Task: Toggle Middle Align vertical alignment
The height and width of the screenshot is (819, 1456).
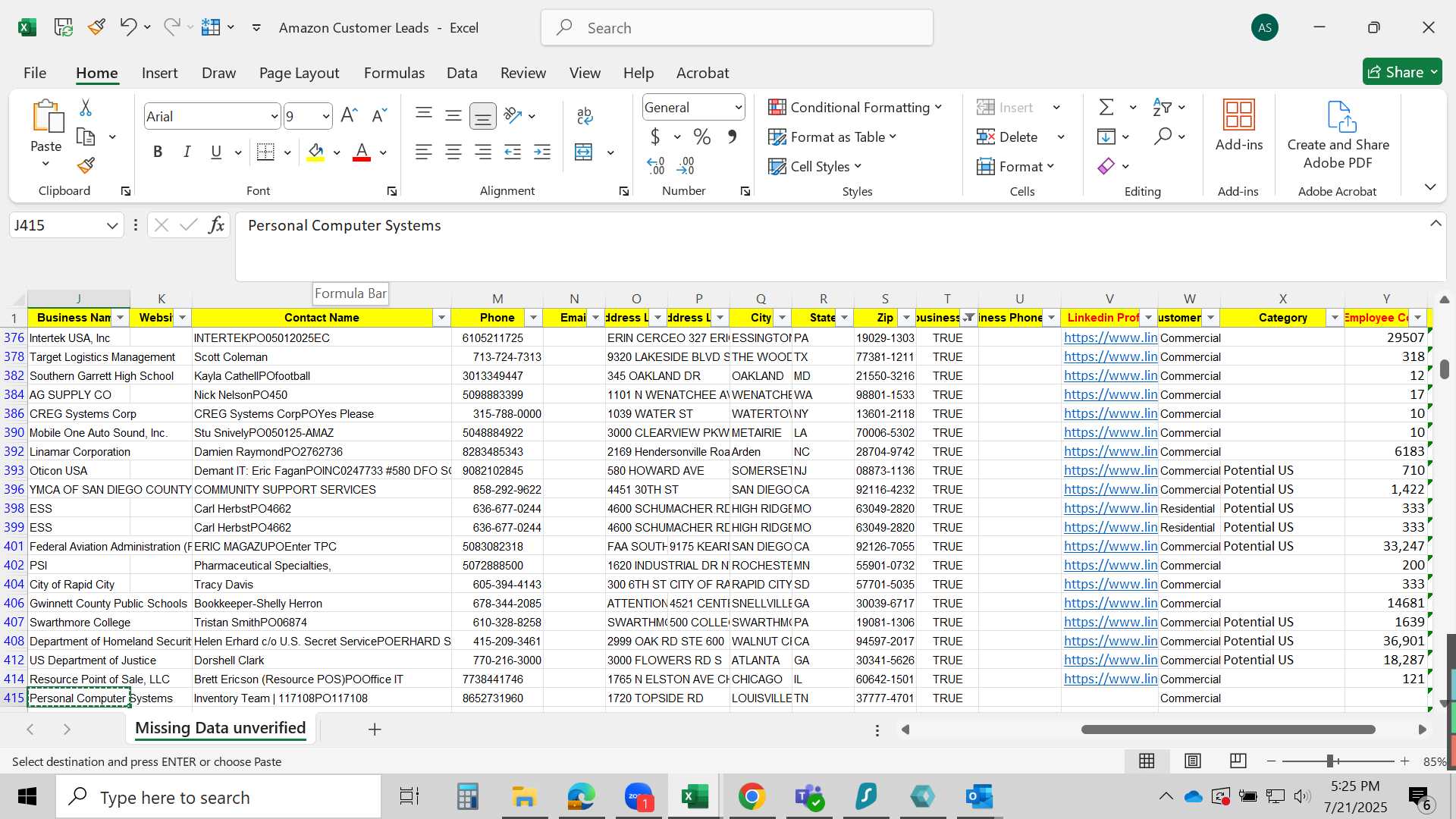Action: 453,115
